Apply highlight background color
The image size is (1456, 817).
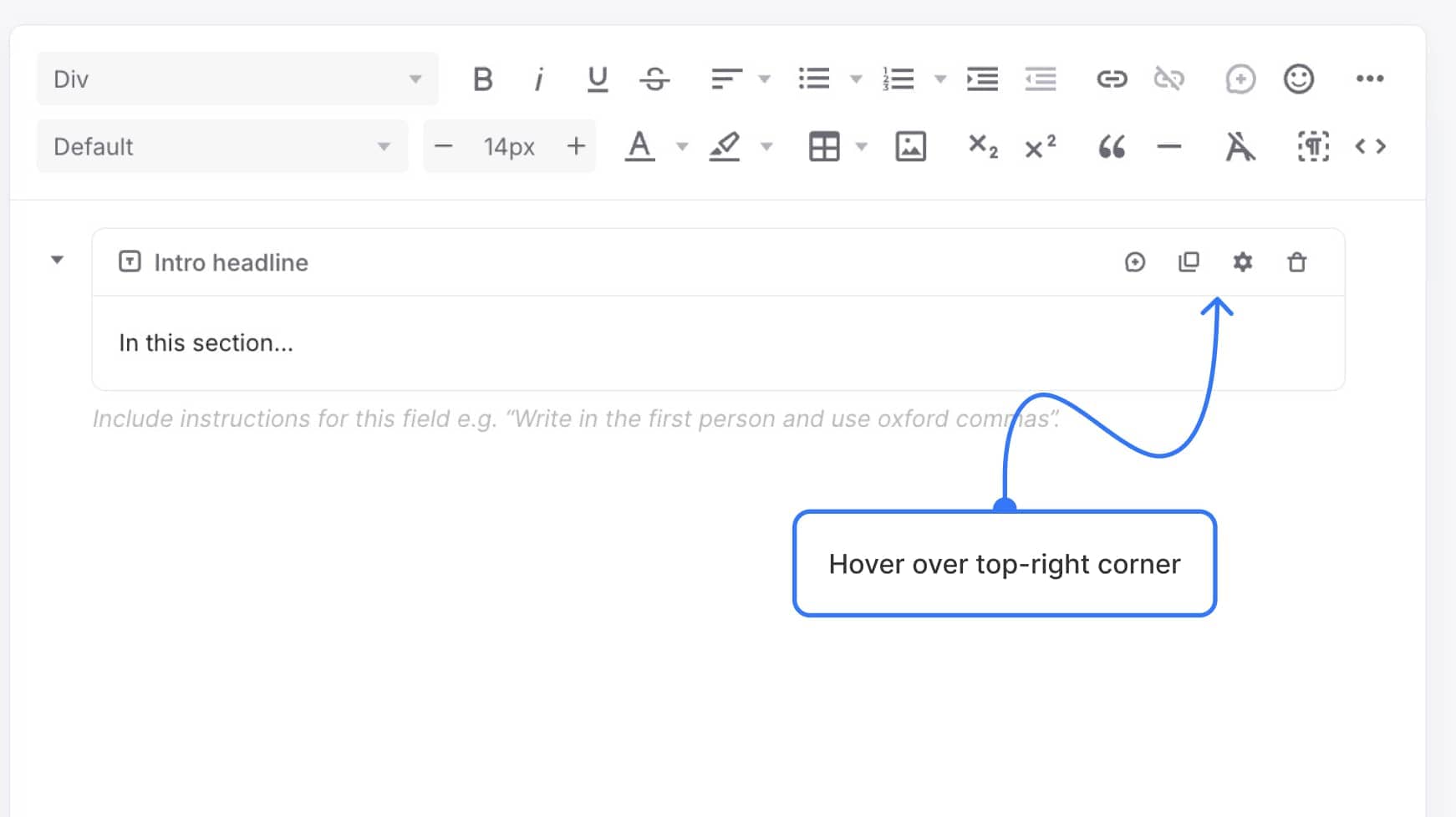tap(724, 146)
